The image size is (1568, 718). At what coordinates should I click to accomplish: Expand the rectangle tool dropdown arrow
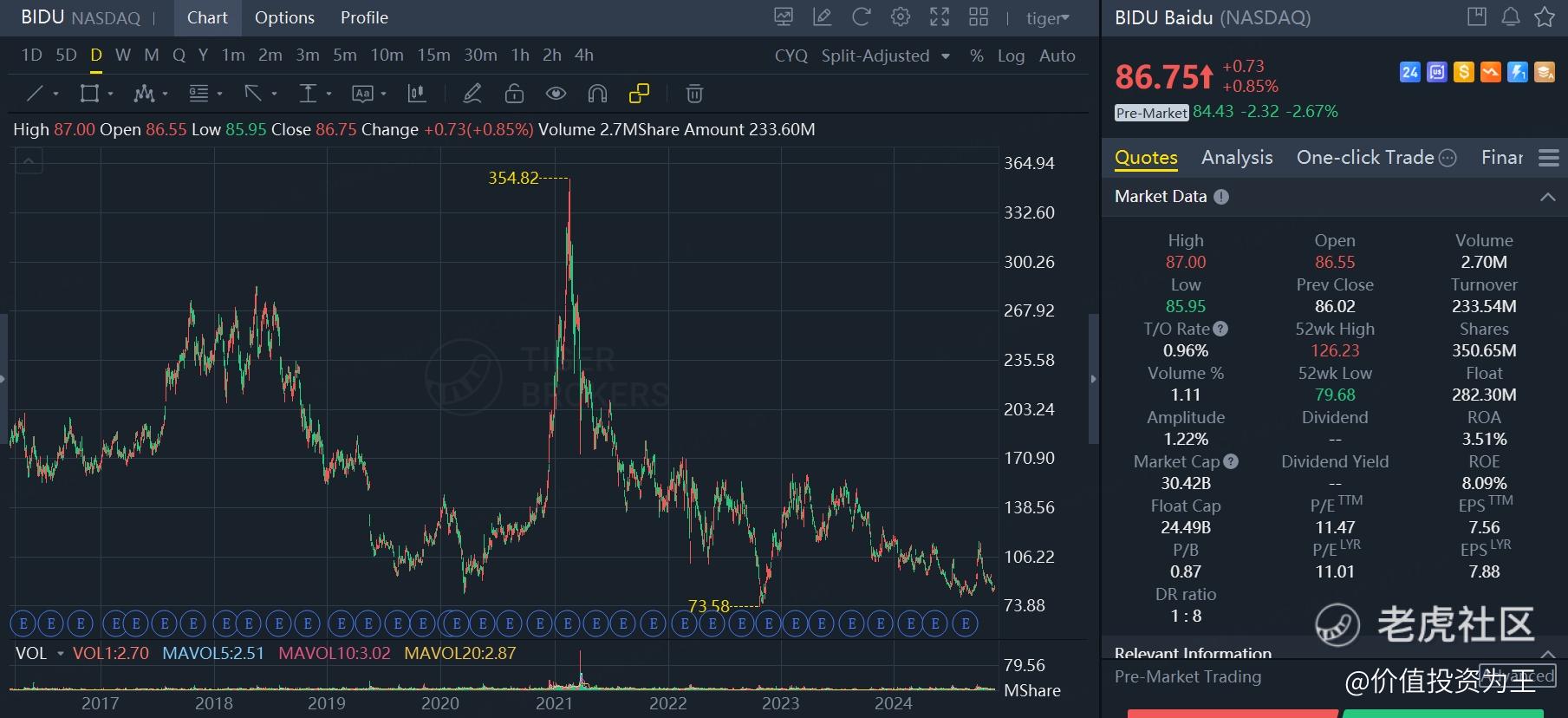pyautogui.click(x=110, y=94)
